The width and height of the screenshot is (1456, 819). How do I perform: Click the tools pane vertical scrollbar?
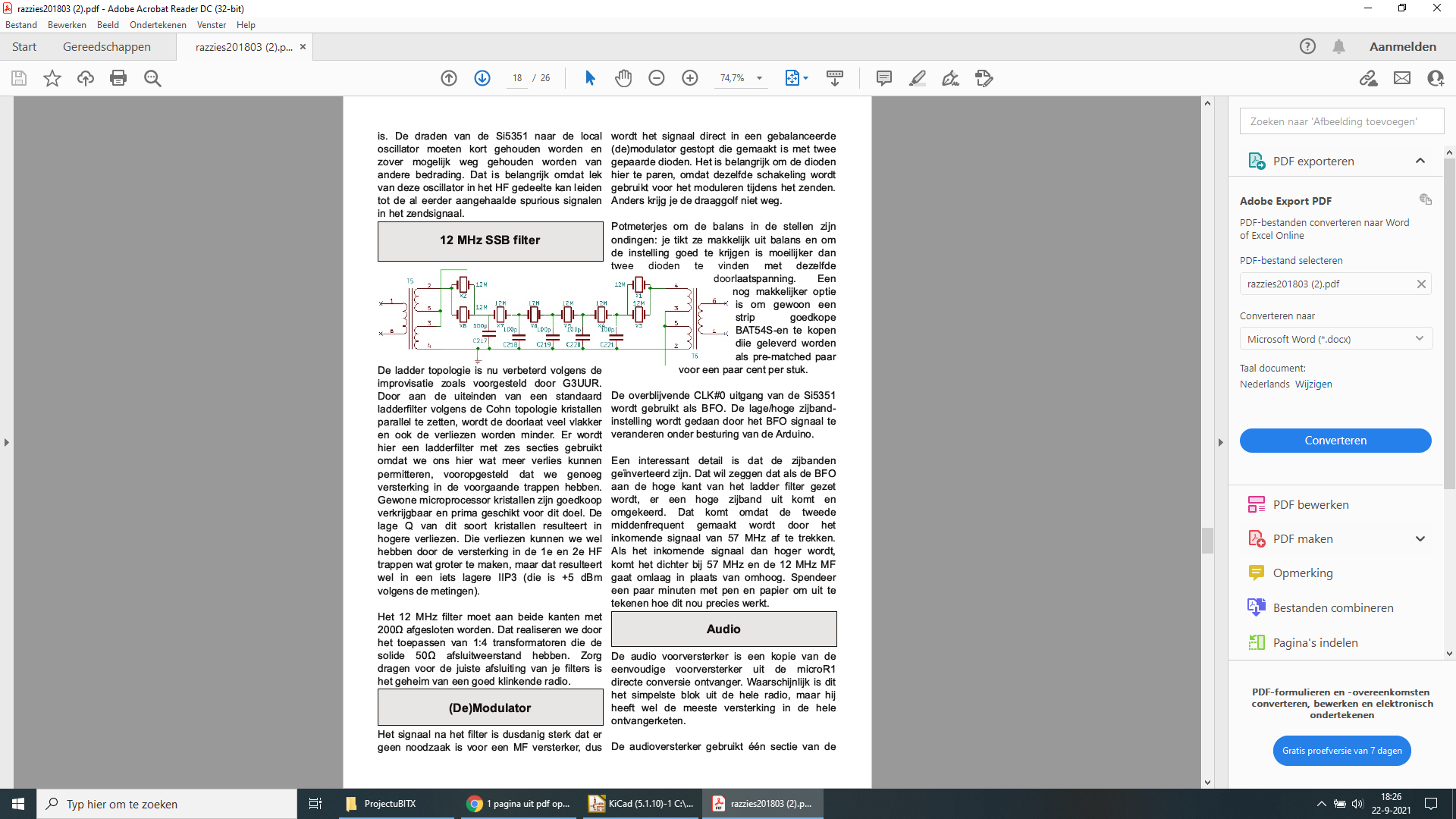coord(1449,324)
